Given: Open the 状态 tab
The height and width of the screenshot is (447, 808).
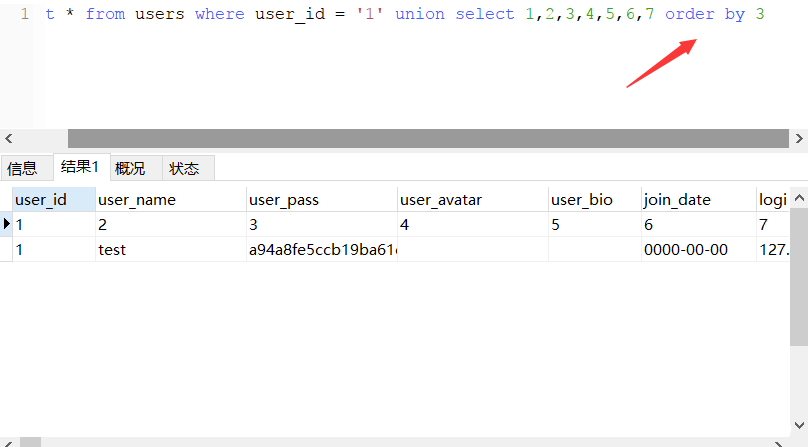Looking at the screenshot, I should tap(184, 168).
